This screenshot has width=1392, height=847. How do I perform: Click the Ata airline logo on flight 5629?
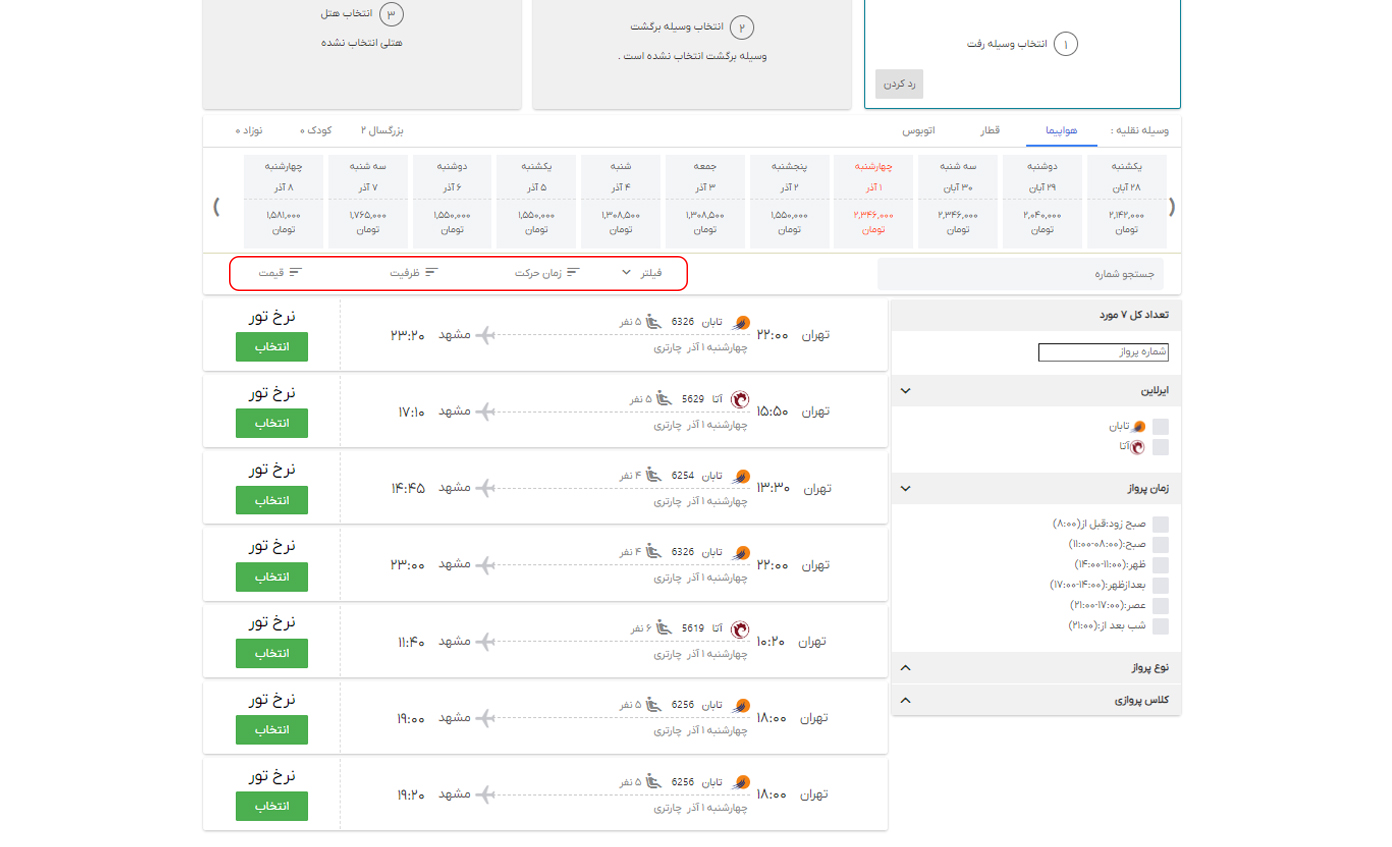point(741,399)
